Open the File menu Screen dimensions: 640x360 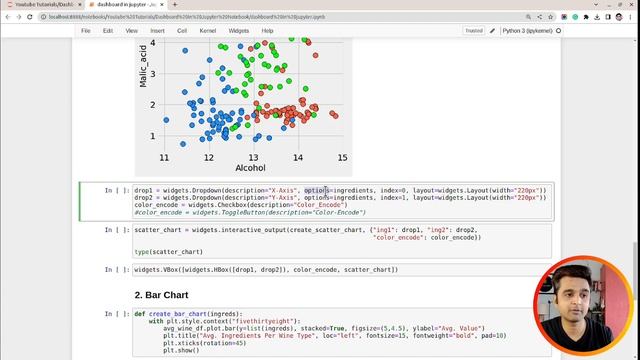point(86,31)
